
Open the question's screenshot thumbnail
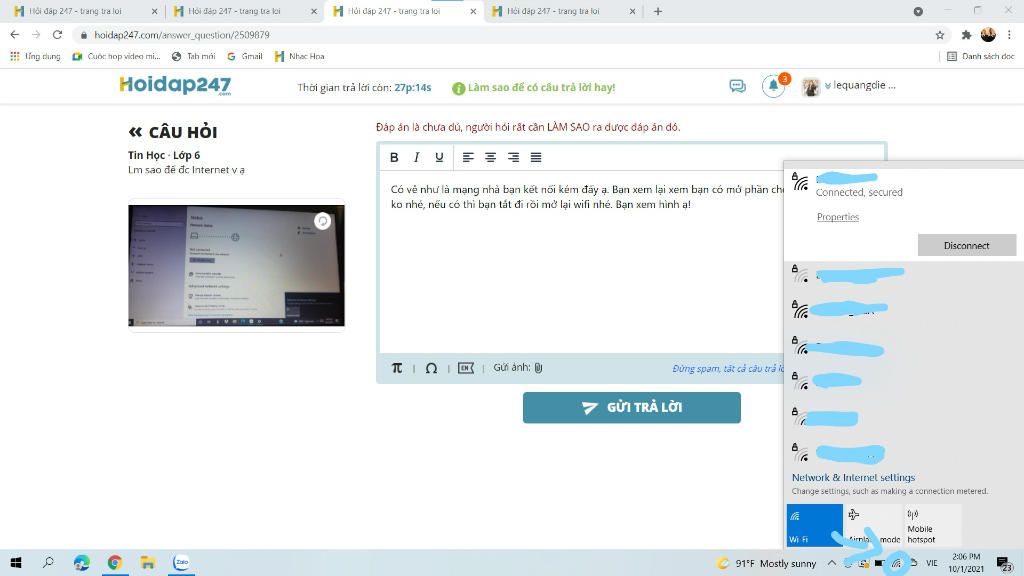(236, 265)
